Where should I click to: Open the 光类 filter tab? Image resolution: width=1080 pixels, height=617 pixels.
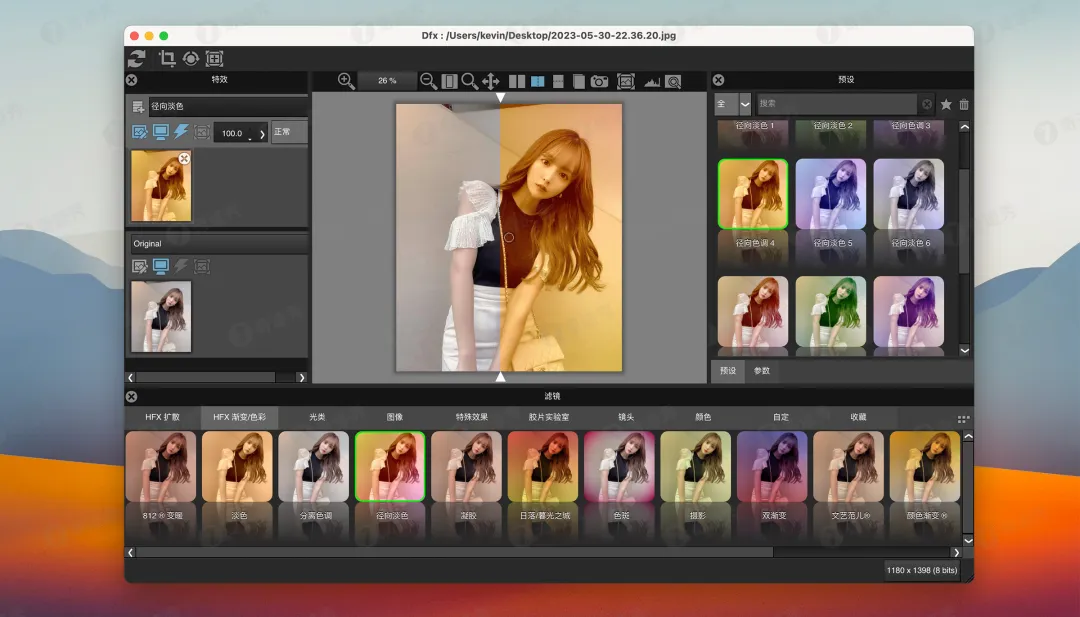(317, 417)
